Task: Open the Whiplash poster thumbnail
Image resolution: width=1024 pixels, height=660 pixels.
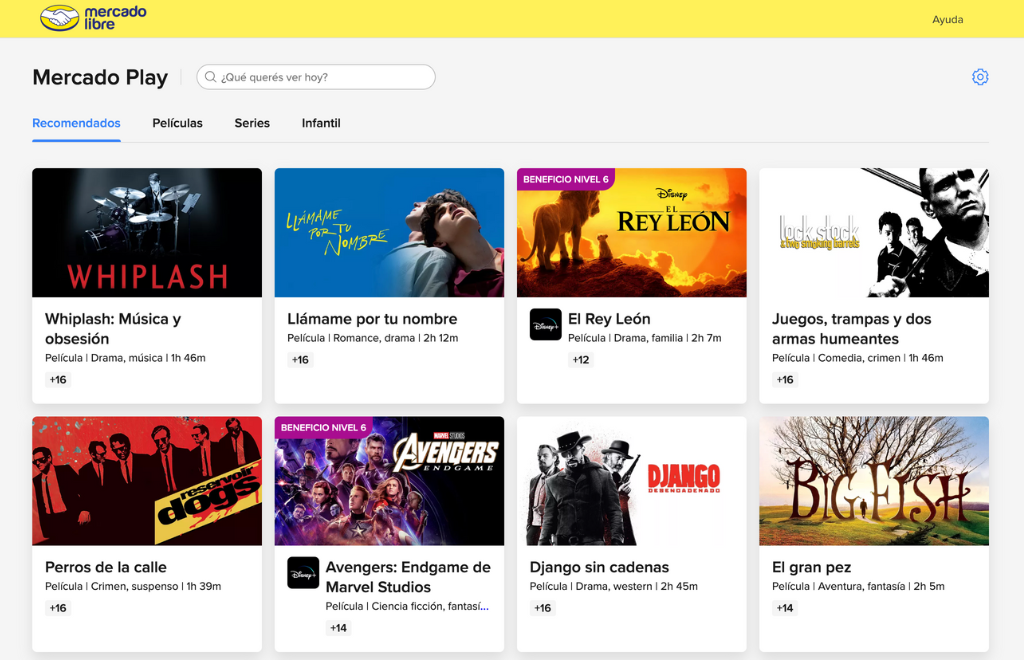Action: pos(147,232)
